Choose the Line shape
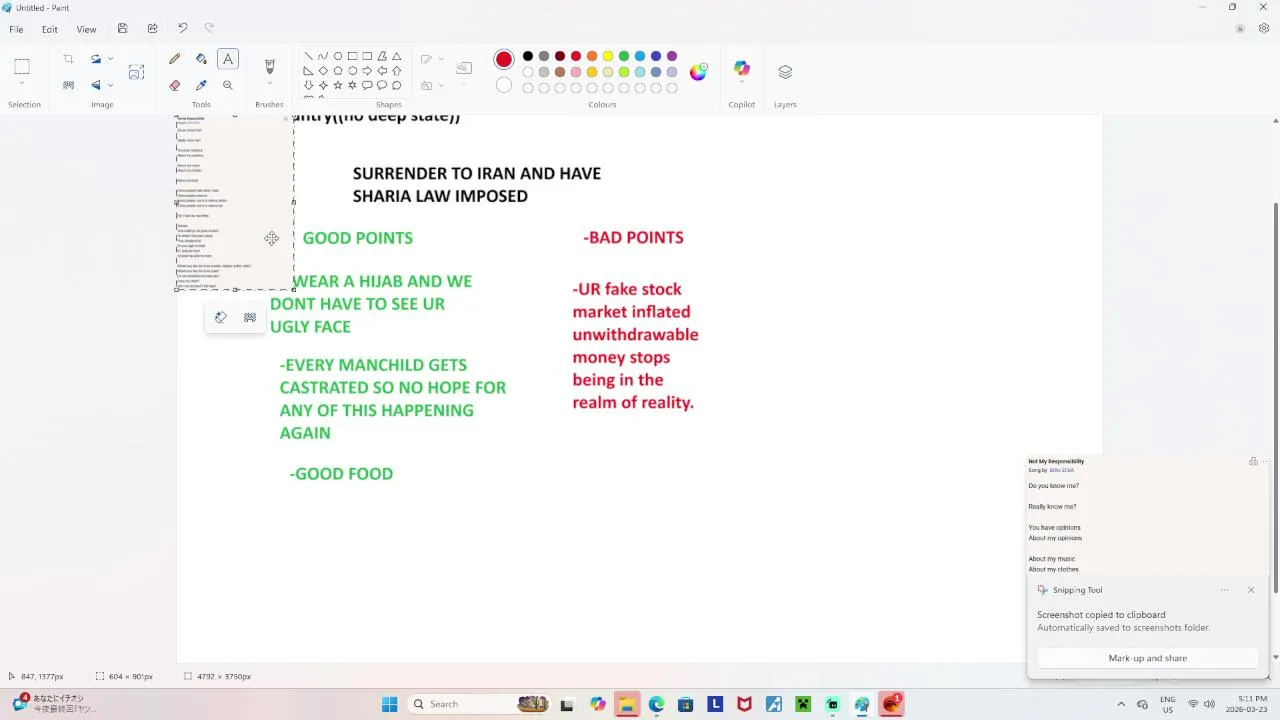Screen dimensions: 1280x720 click(x=308, y=56)
